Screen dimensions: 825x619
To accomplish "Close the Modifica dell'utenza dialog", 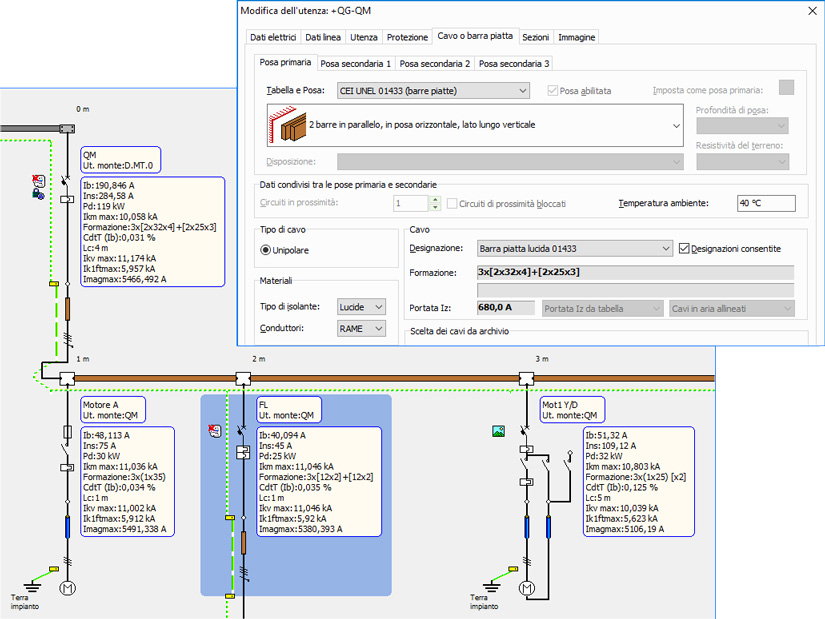I will pyautogui.click(x=812, y=11).
